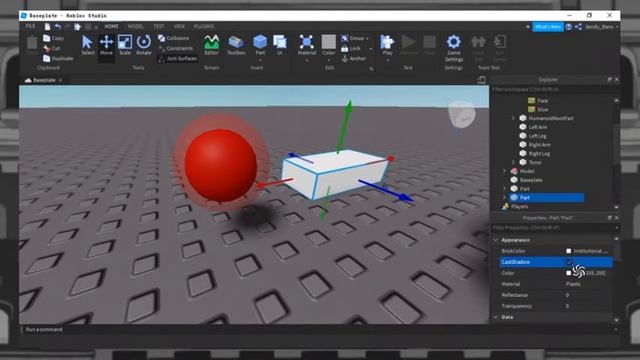Open the username account menu
Screen dimensions: 640x360
coord(601,27)
